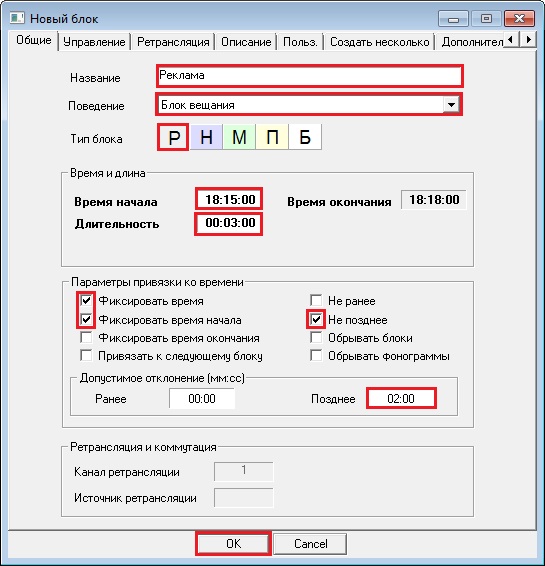Select block type Б
The image size is (545, 566).
point(305,137)
